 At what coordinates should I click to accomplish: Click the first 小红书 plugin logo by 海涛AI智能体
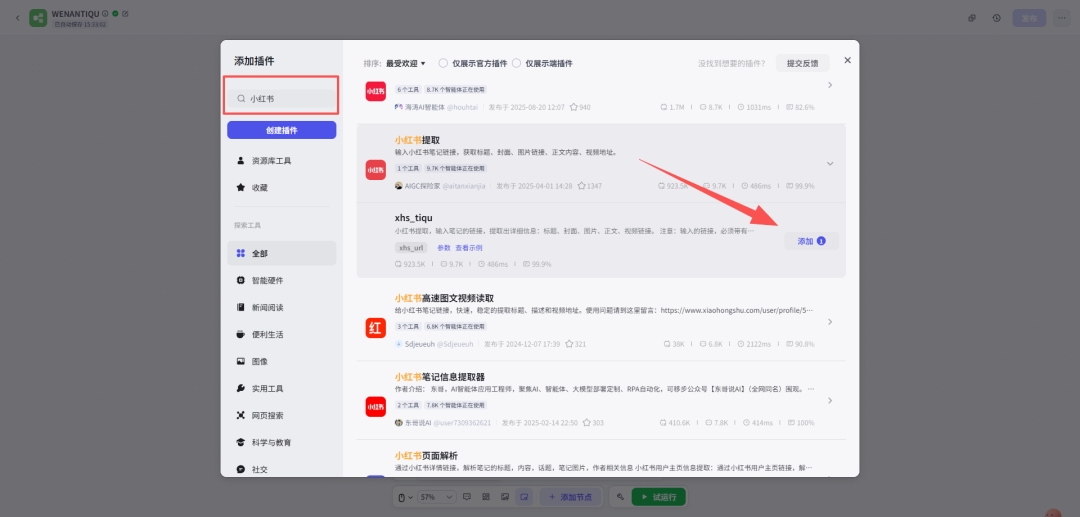[x=375, y=91]
